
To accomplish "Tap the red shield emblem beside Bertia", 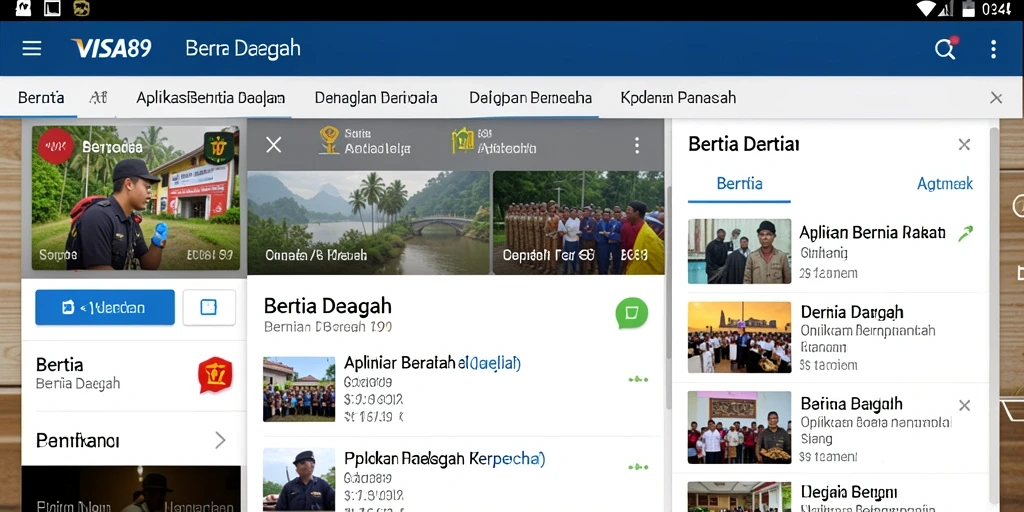I will (x=215, y=375).
